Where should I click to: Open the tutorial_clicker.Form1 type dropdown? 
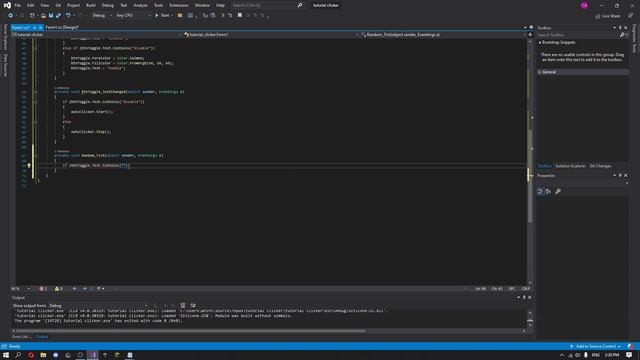tap(270, 35)
